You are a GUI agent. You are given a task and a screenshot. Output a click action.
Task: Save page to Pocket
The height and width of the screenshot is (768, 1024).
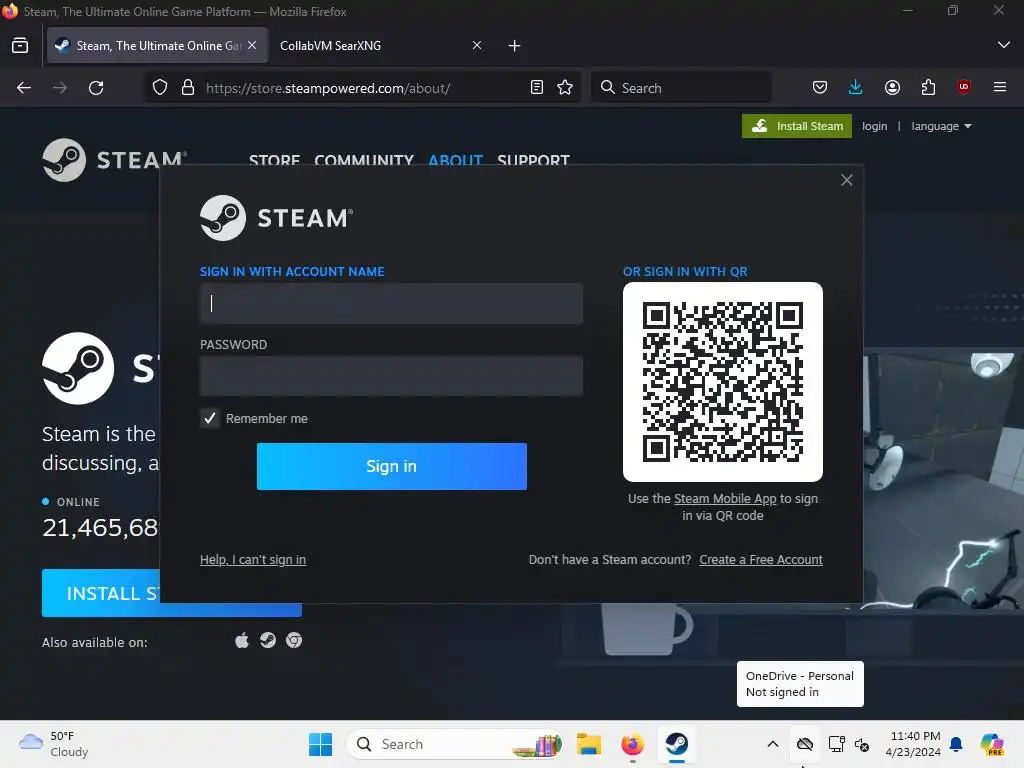tap(820, 88)
